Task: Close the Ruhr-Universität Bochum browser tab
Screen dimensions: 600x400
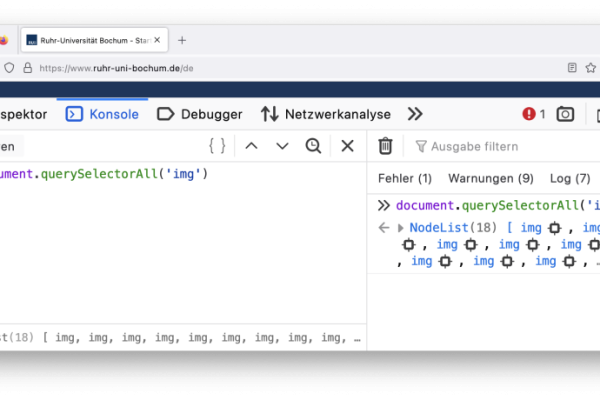Action: (x=157, y=40)
